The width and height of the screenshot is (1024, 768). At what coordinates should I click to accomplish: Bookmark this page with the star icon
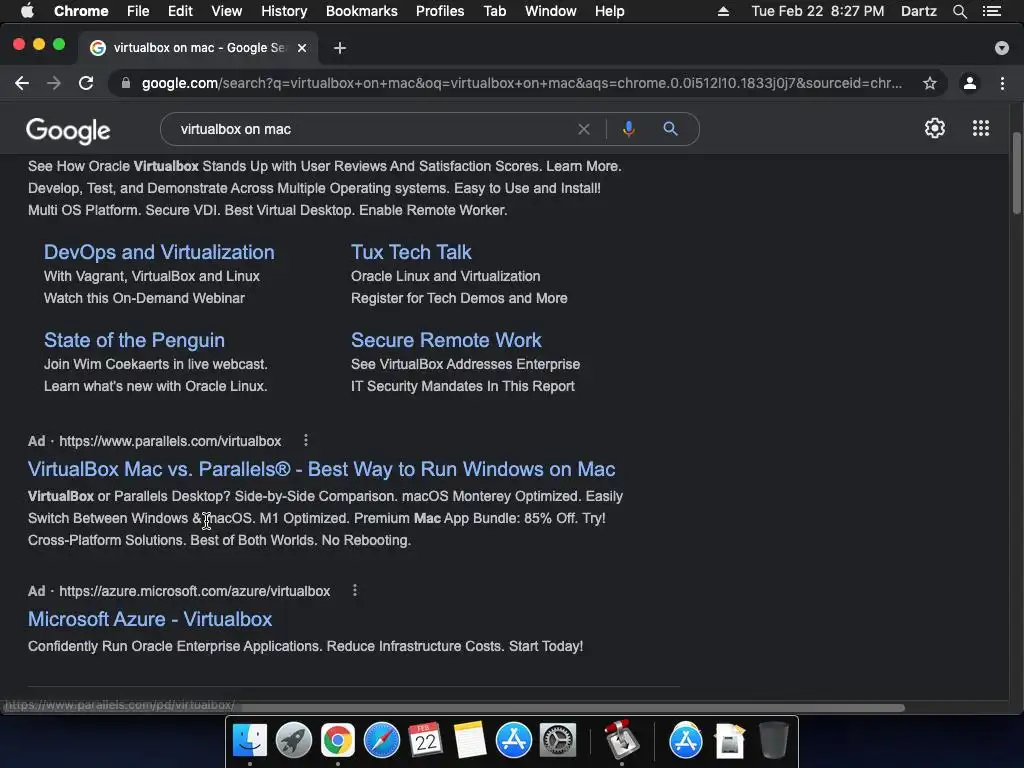[x=929, y=83]
